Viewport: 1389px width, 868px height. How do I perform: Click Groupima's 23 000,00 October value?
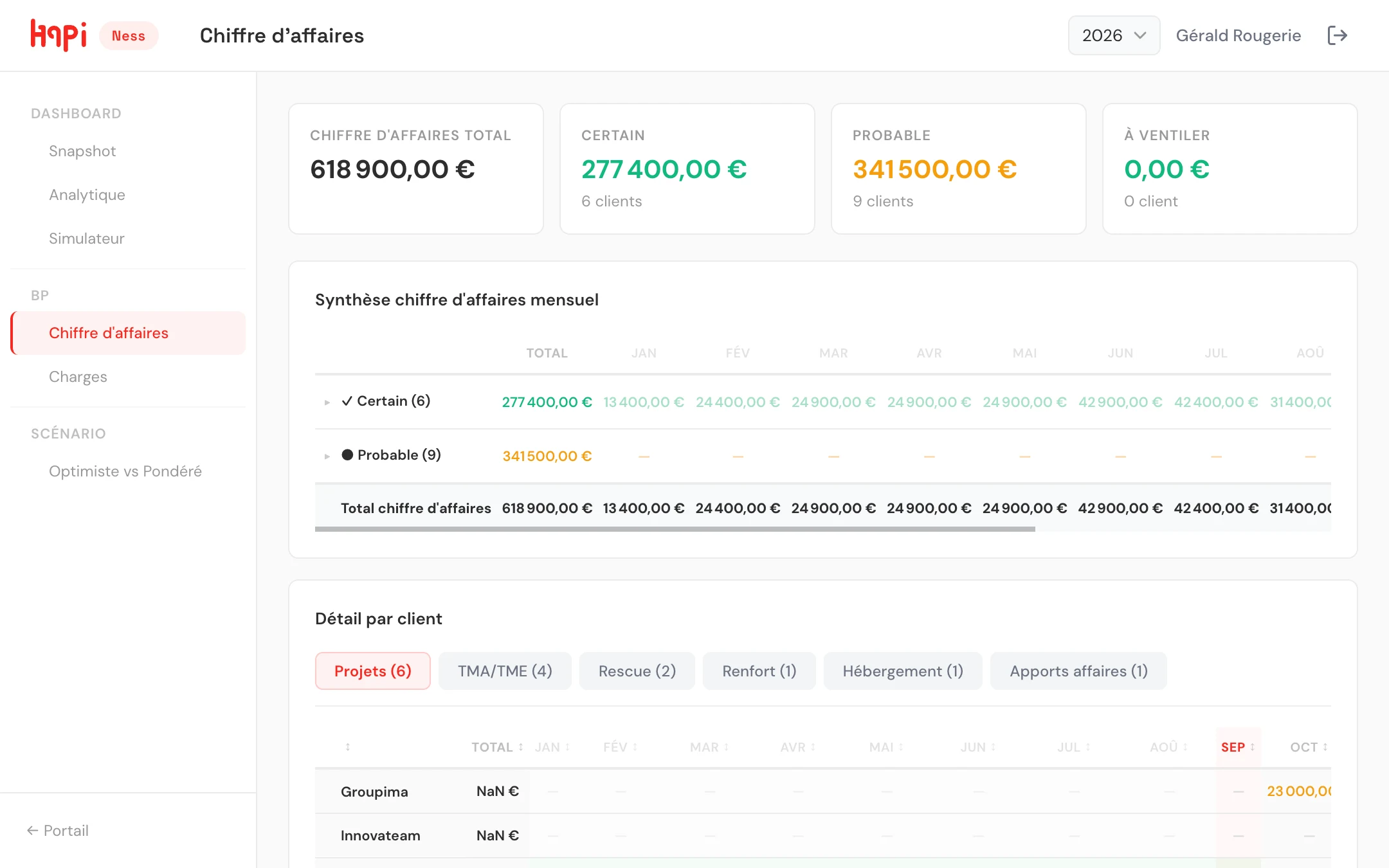click(x=1298, y=791)
